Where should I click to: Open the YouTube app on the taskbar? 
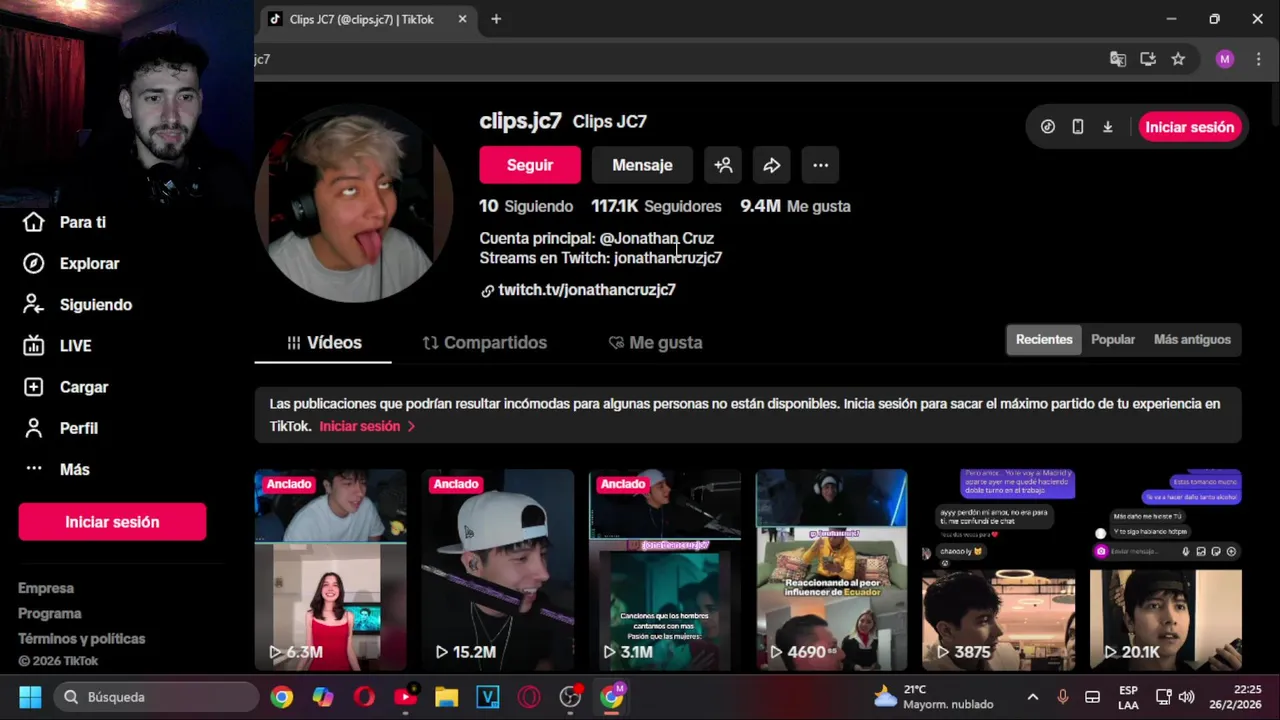pos(405,697)
